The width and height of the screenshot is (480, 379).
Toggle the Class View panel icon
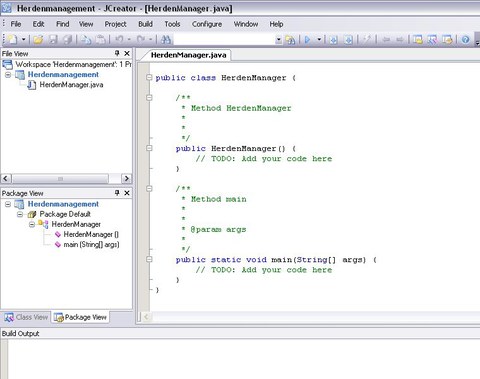[432, 40]
